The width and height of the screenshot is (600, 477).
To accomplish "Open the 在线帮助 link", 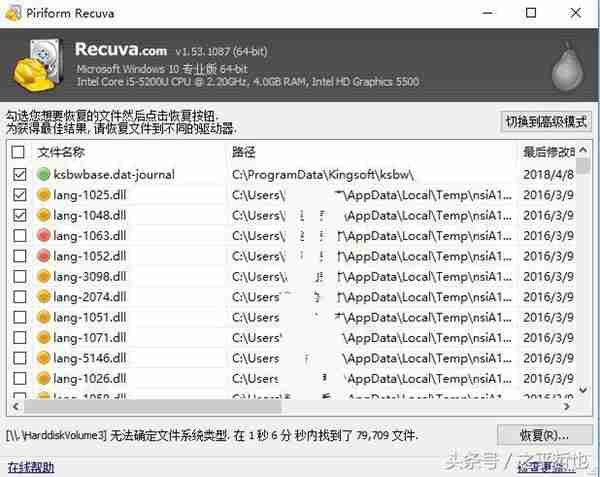I will 31,467.
